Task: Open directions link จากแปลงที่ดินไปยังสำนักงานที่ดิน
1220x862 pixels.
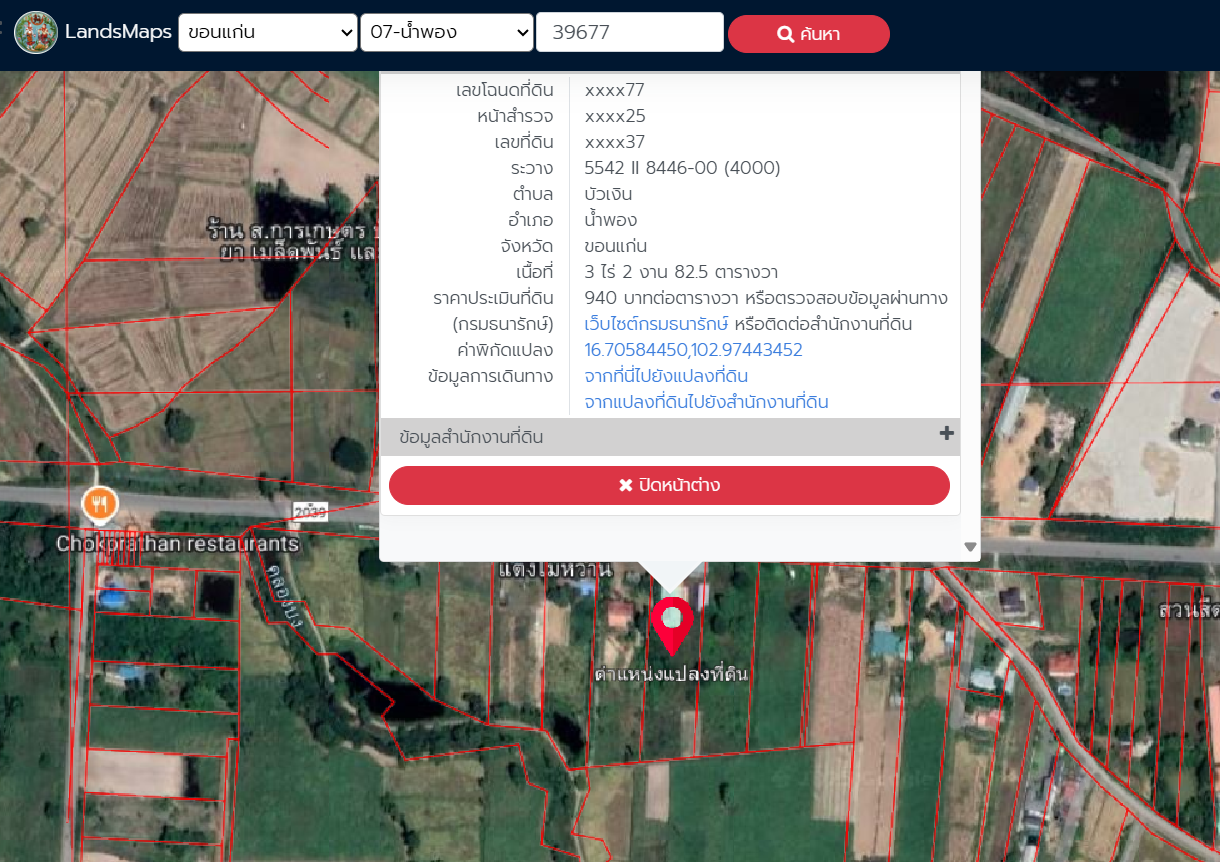Action: tap(706, 402)
